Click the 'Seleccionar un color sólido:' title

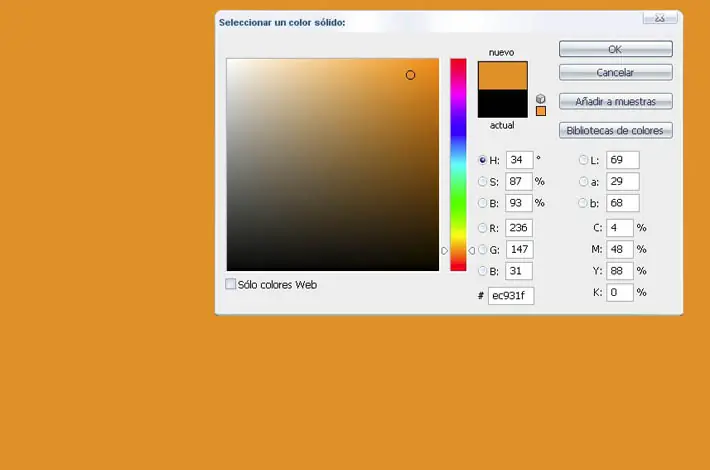point(282,23)
